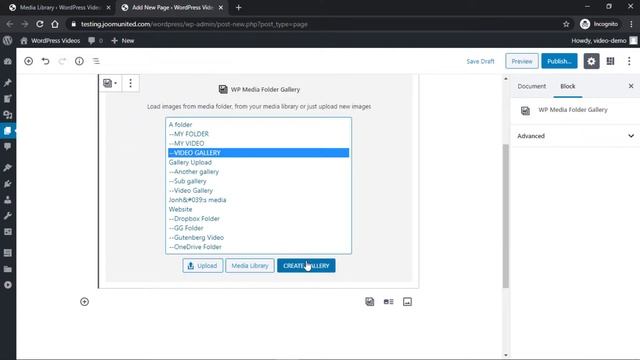
Task: Open more tools and options menu
Action: click(x=629, y=61)
